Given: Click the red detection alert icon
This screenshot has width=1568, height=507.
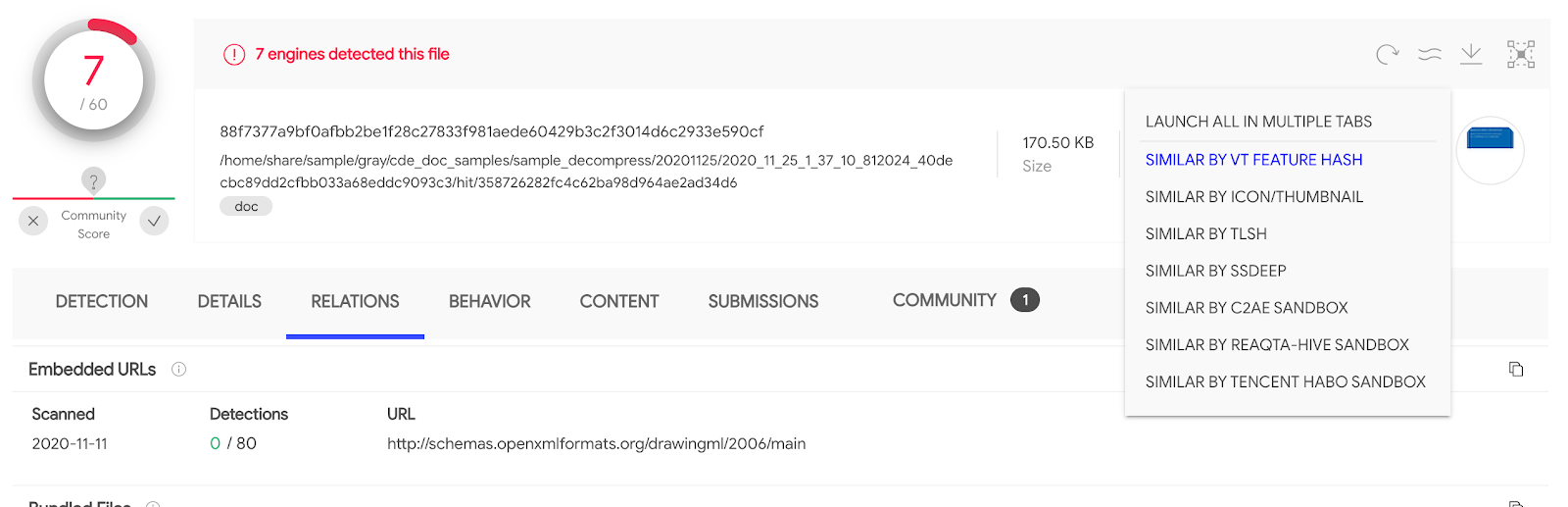Looking at the screenshot, I should [x=234, y=55].
